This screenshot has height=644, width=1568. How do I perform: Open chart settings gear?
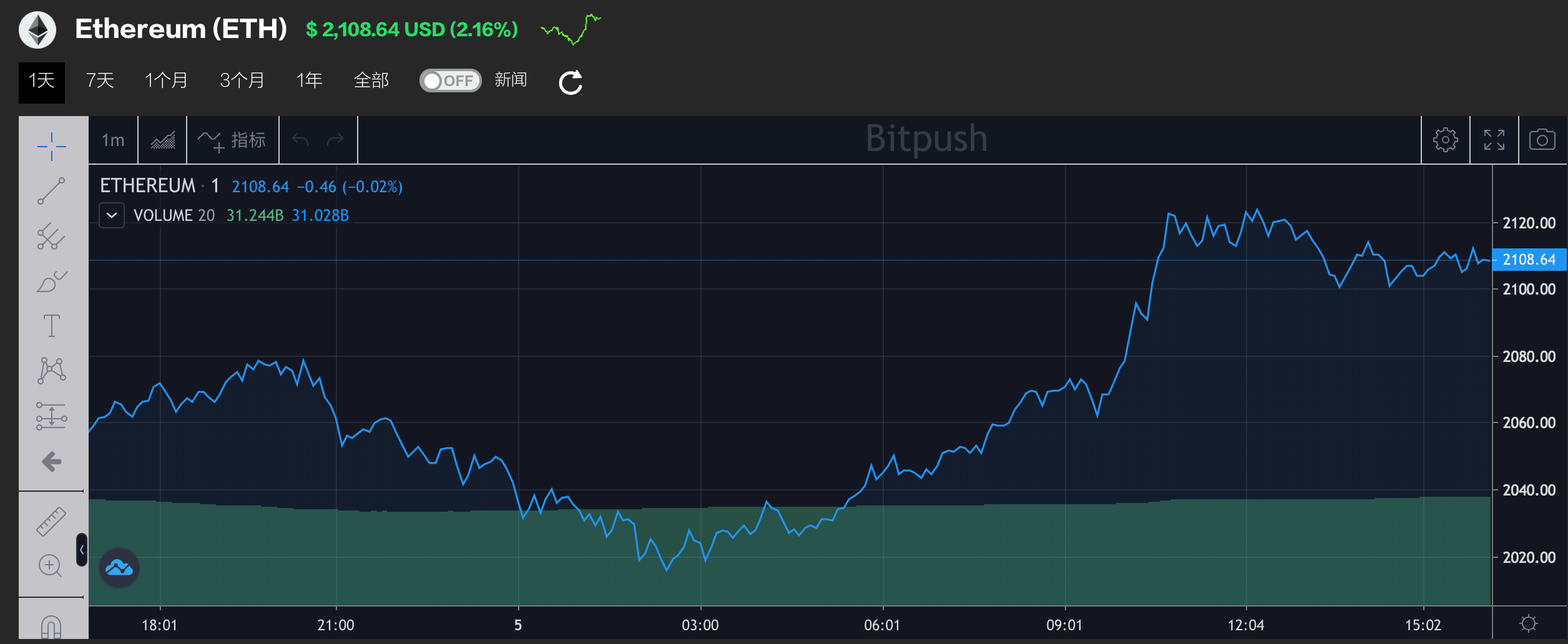point(1446,140)
